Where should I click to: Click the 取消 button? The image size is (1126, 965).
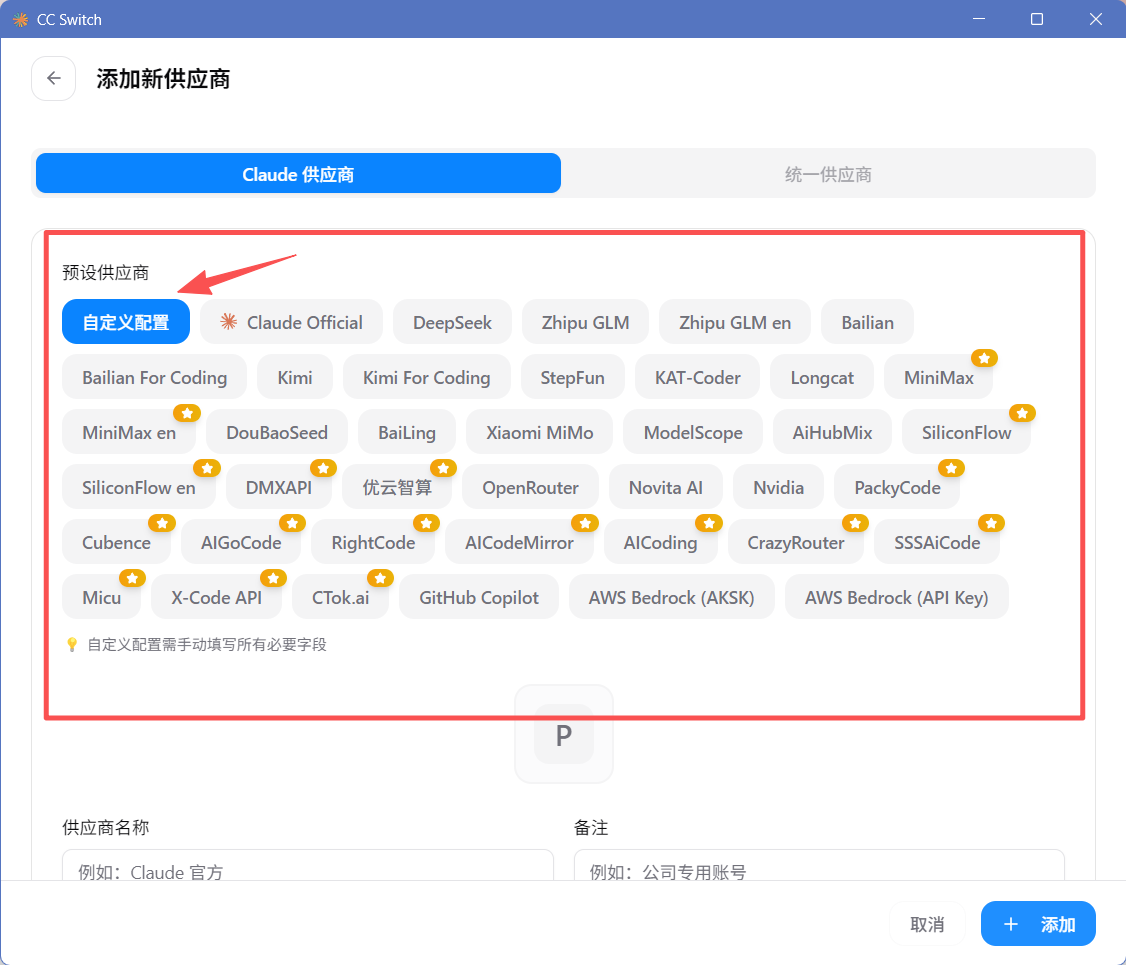pyautogui.click(x=927, y=924)
